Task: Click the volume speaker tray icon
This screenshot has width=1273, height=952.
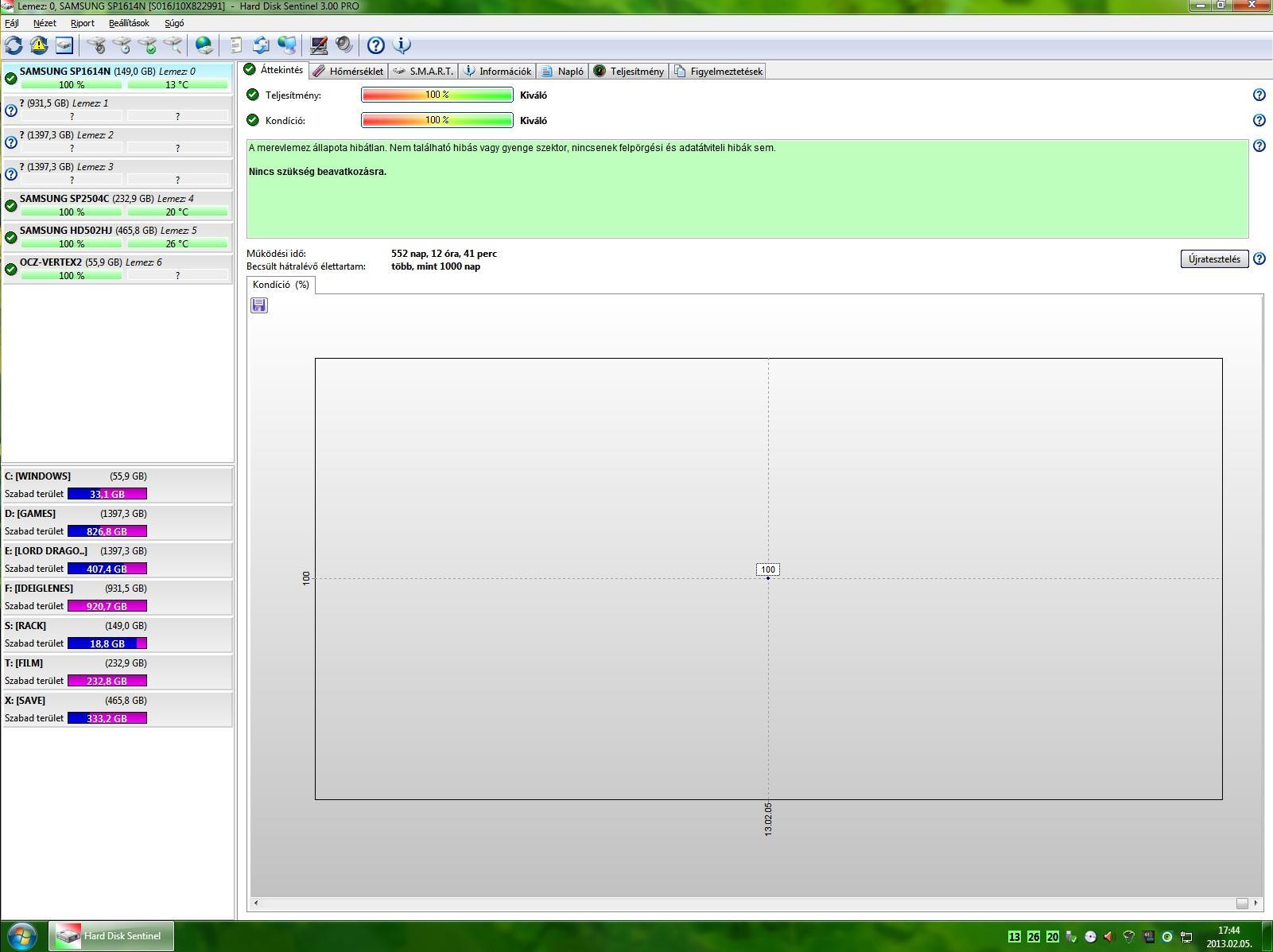Action: point(1109,937)
